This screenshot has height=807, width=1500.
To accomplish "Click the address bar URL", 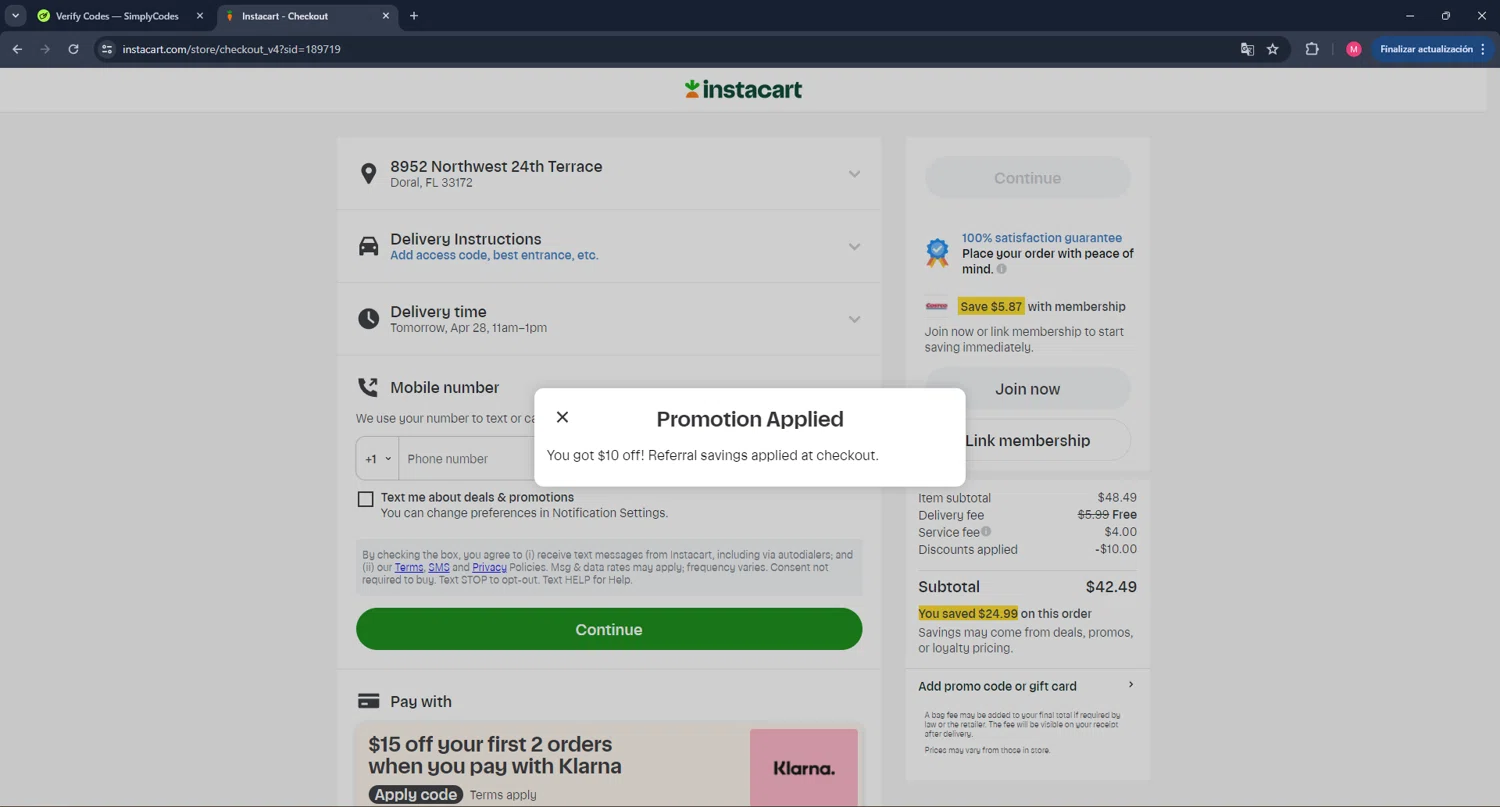I will pos(231,49).
